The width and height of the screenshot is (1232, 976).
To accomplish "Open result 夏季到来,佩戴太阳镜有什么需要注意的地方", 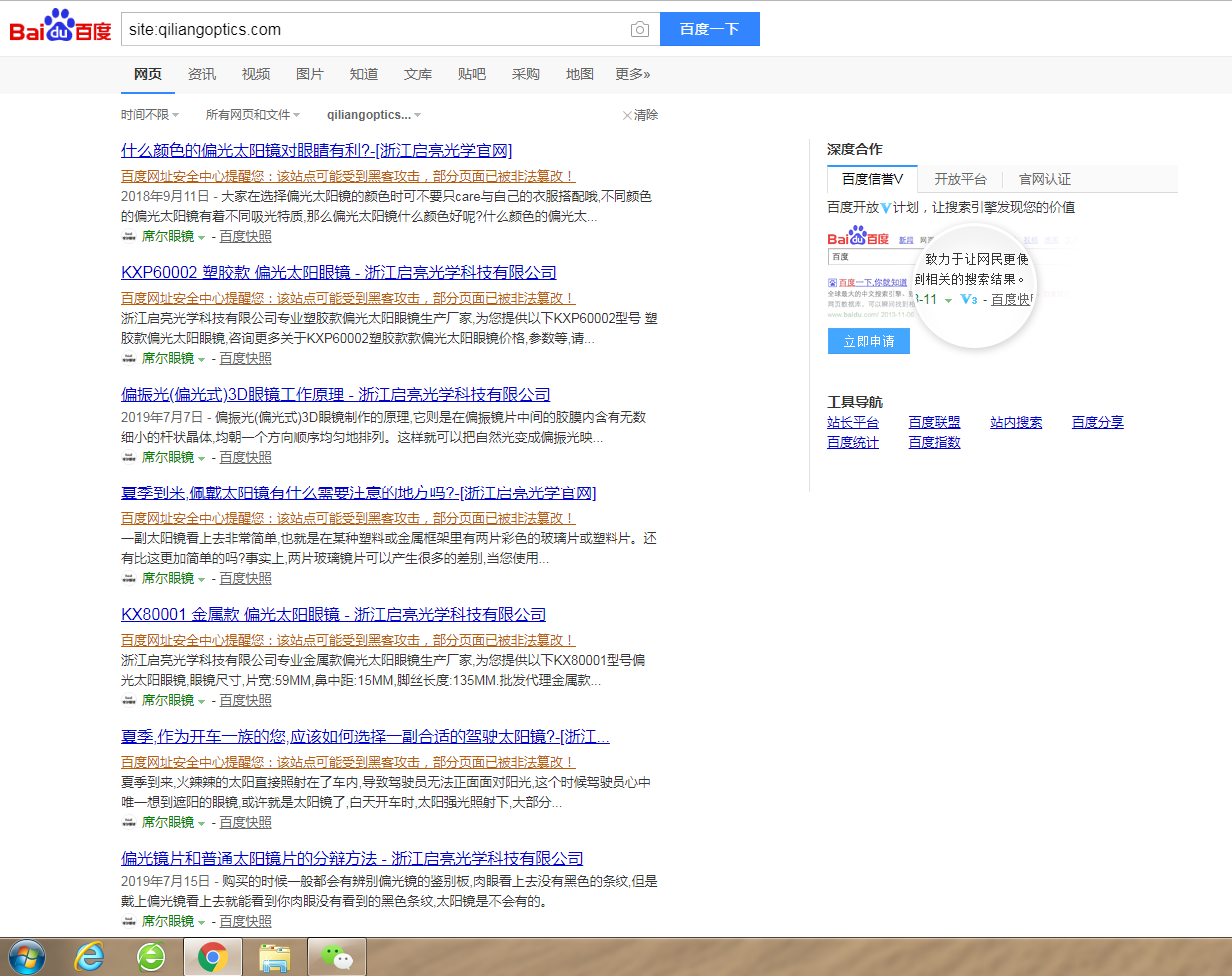I will click(358, 493).
